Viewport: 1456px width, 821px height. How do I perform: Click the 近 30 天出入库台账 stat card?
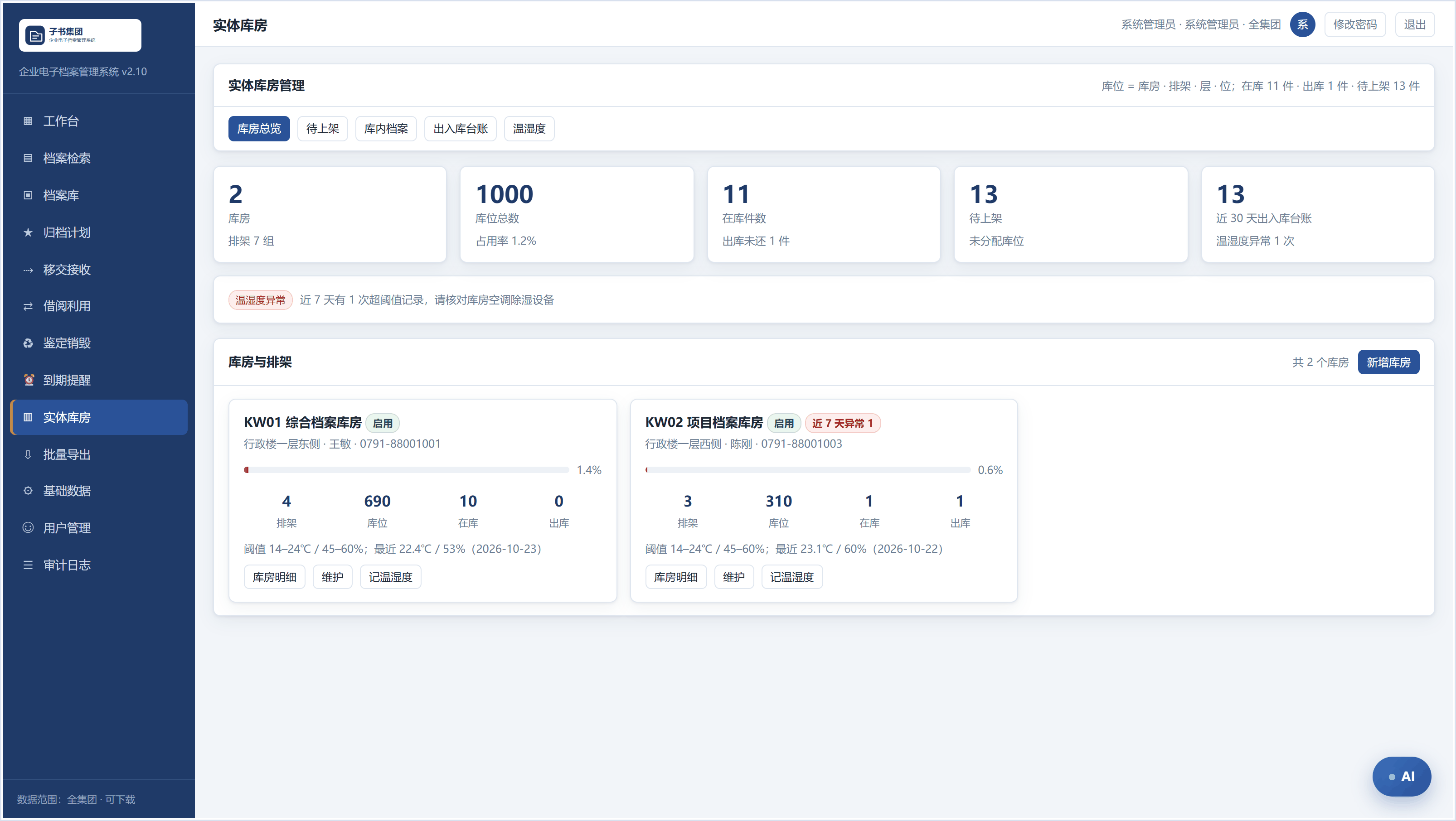[1318, 214]
